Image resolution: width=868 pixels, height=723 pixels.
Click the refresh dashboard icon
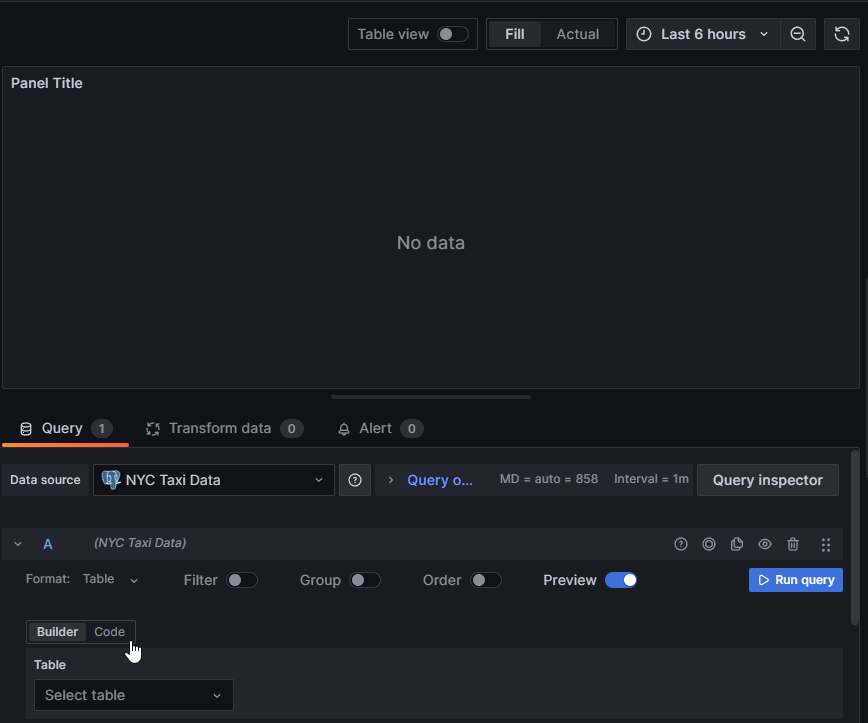tap(842, 34)
